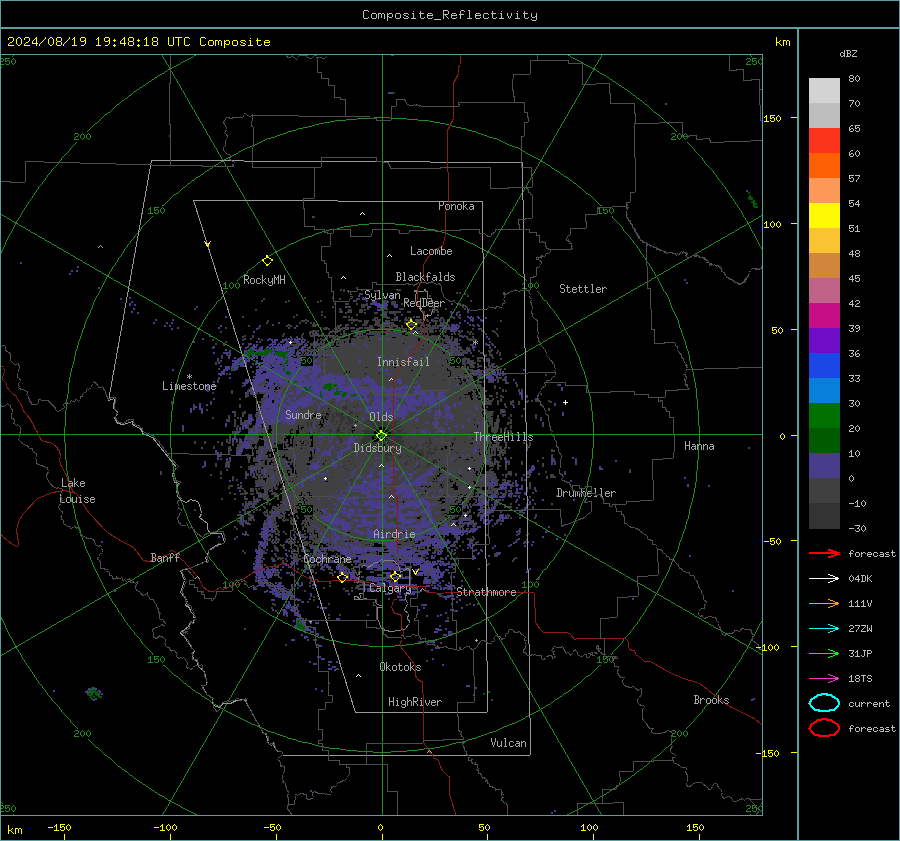The width and height of the screenshot is (900, 841).
Task: Select the green 31JP arrow legend icon
Action: (824, 653)
